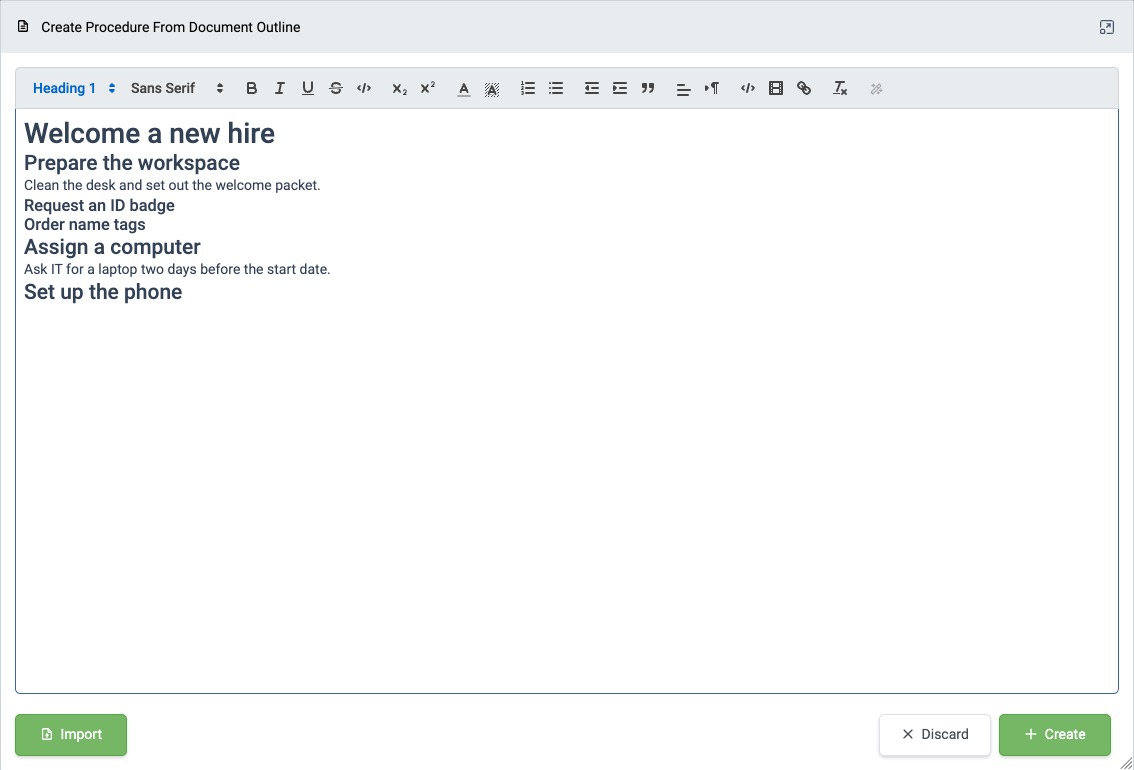
Task: Click the 'Prepare the workspace' heading
Action: pyautogui.click(x=132, y=163)
